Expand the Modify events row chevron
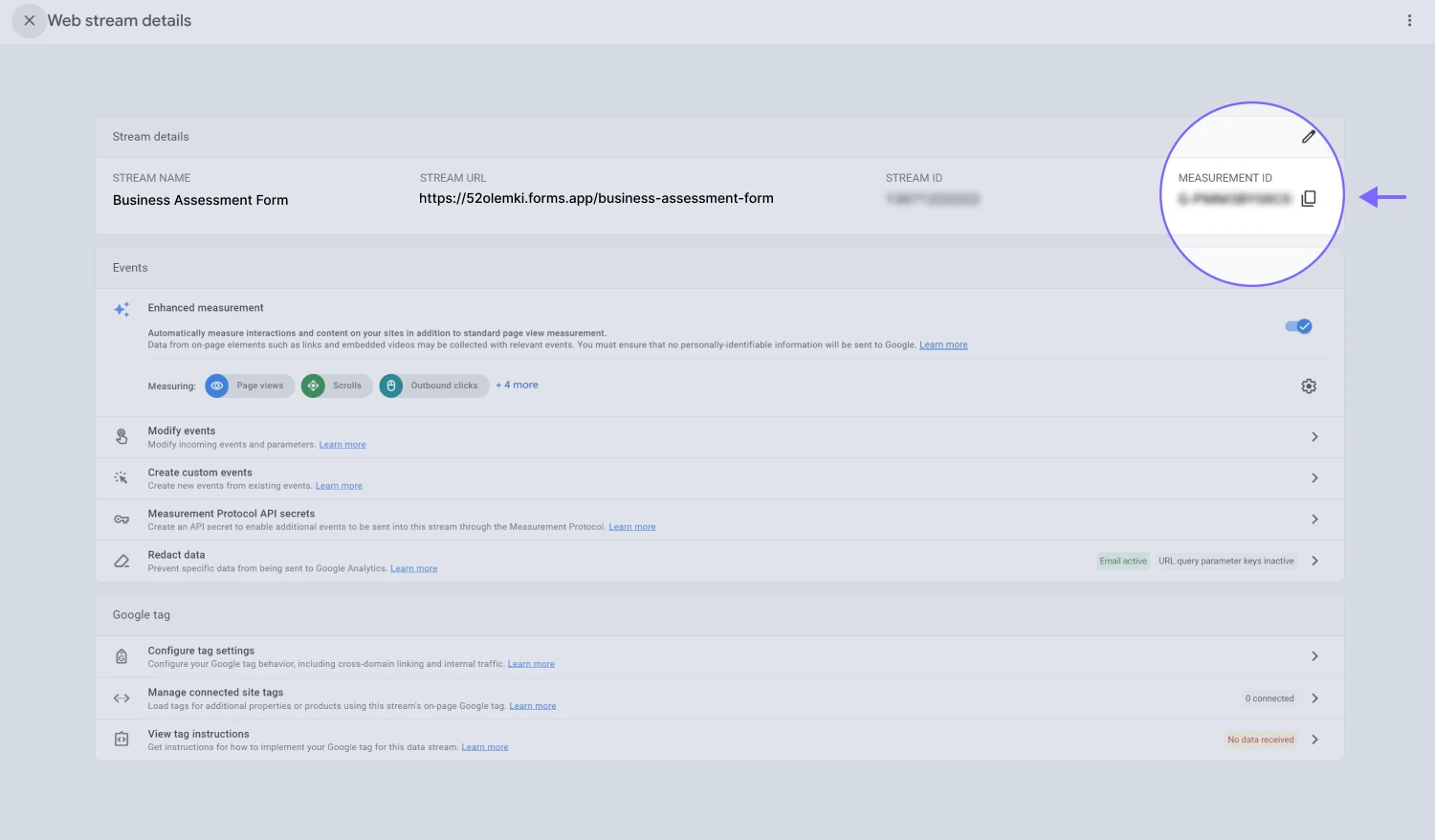This screenshot has width=1435, height=840. click(1314, 437)
